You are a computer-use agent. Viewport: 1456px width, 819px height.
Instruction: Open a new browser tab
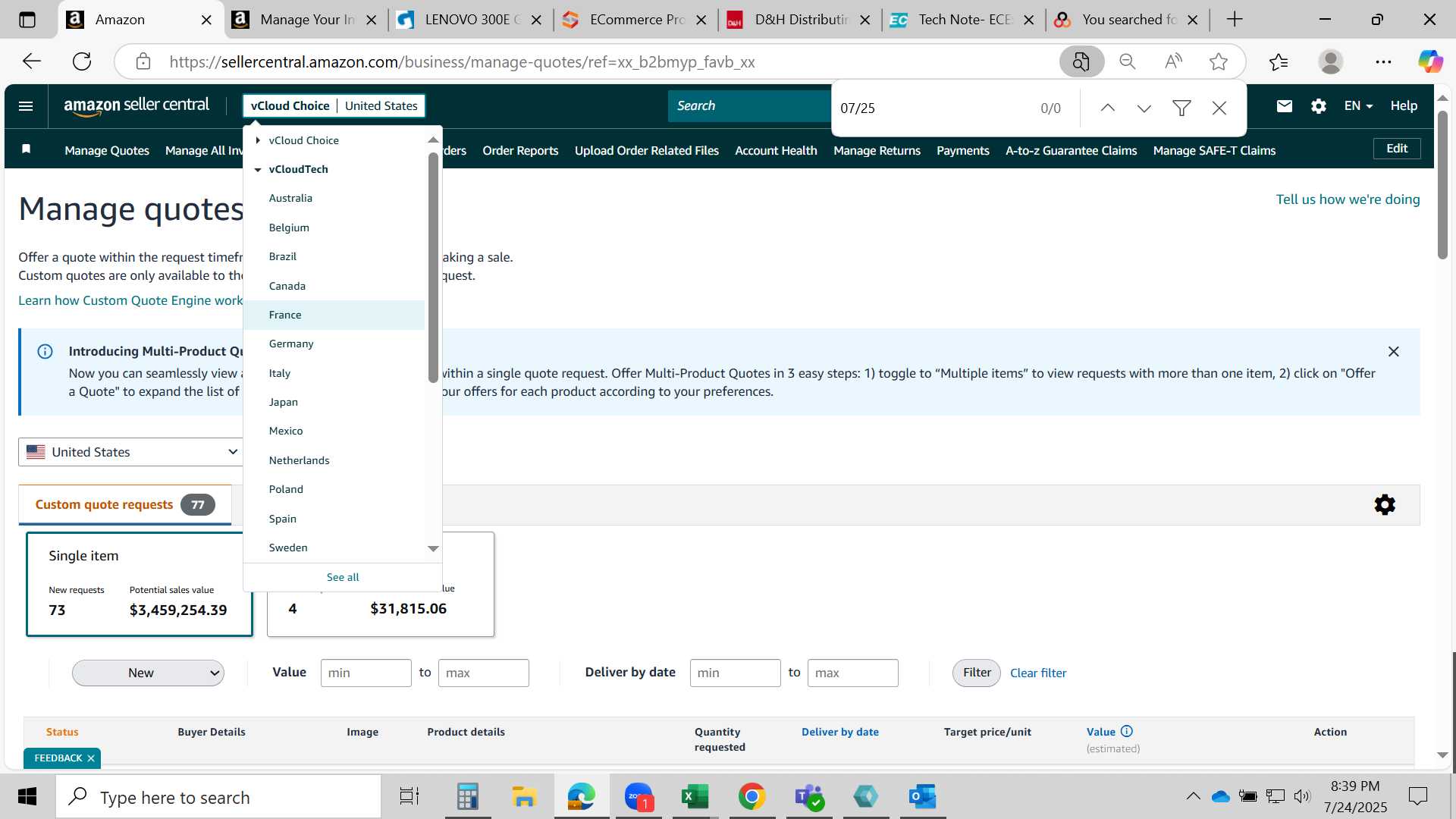[x=1235, y=20]
